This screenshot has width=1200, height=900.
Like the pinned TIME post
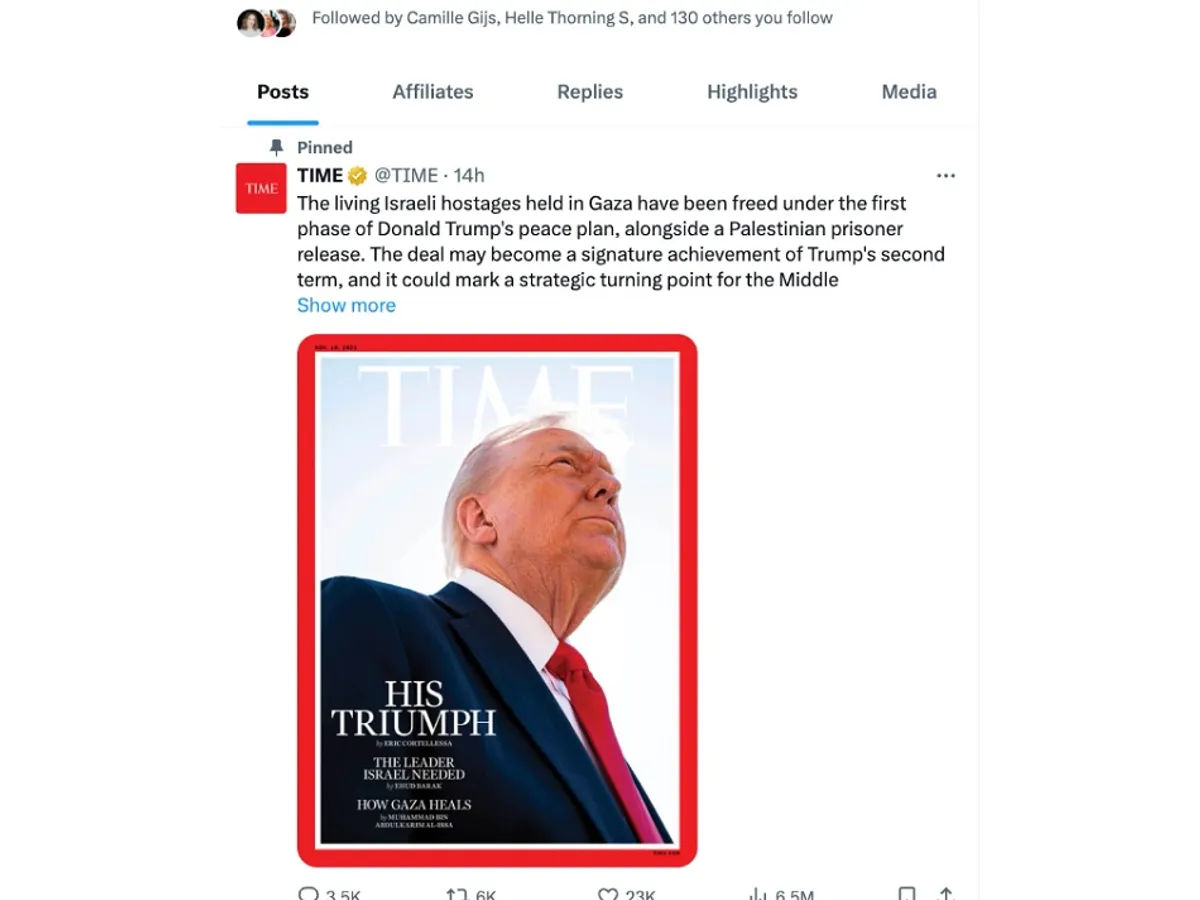607,894
